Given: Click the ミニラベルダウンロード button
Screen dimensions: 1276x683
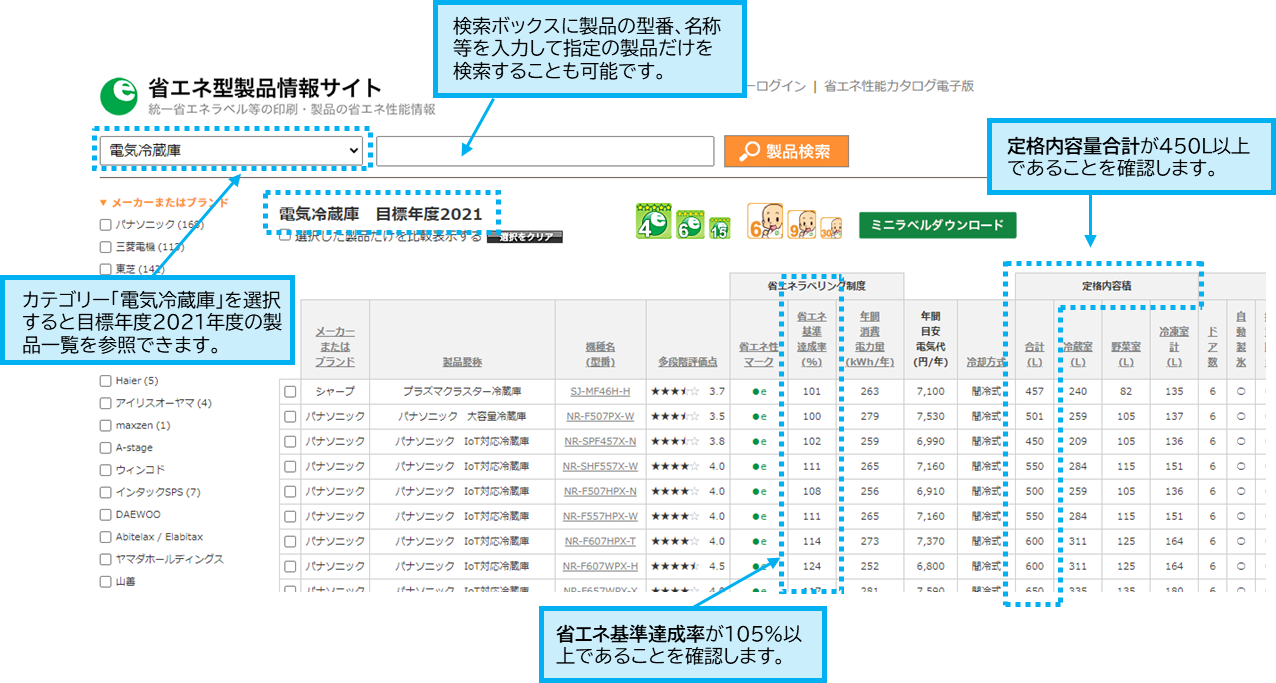Looking at the screenshot, I should pyautogui.click(x=937, y=225).
